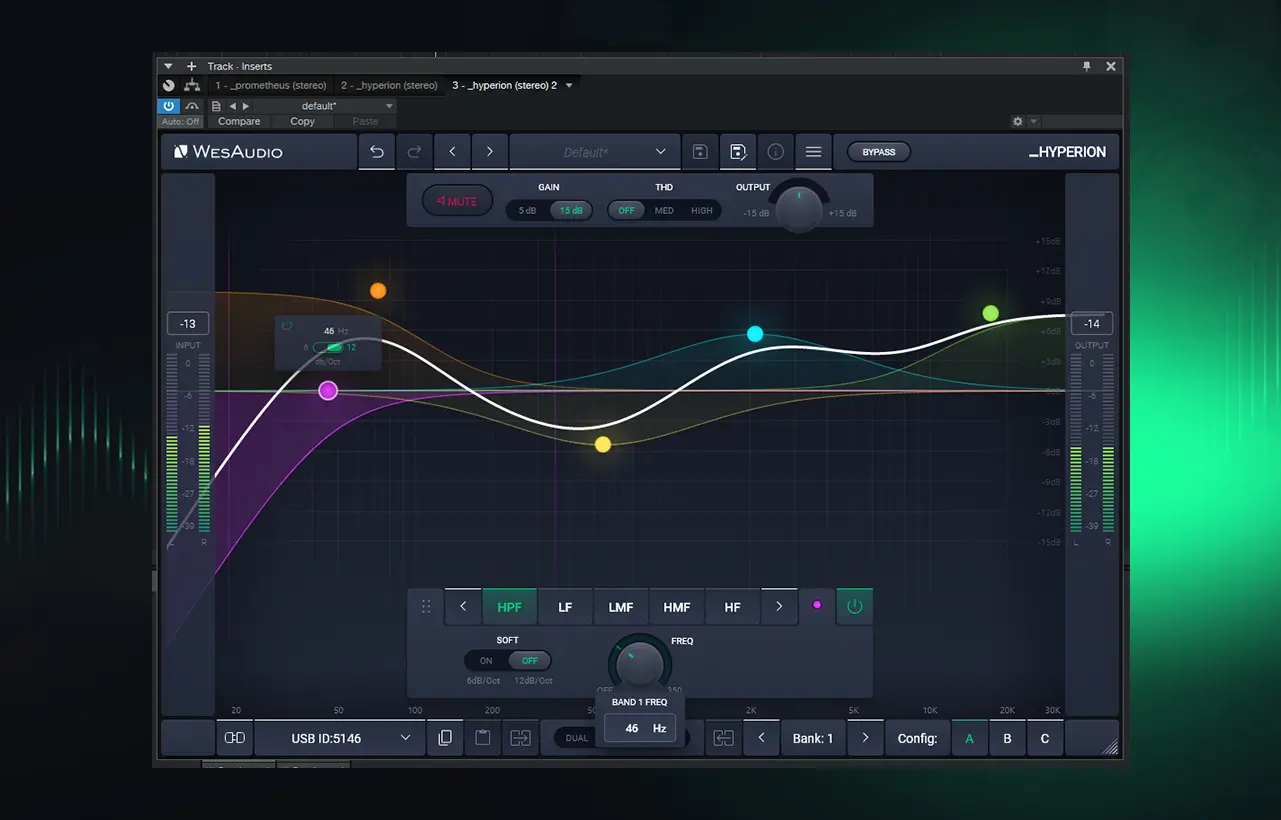Image resolution: width=1281 pixels, height=820 pixels.
Task: Open the host settings gear icon
Action: click(x=1018, y=121)
